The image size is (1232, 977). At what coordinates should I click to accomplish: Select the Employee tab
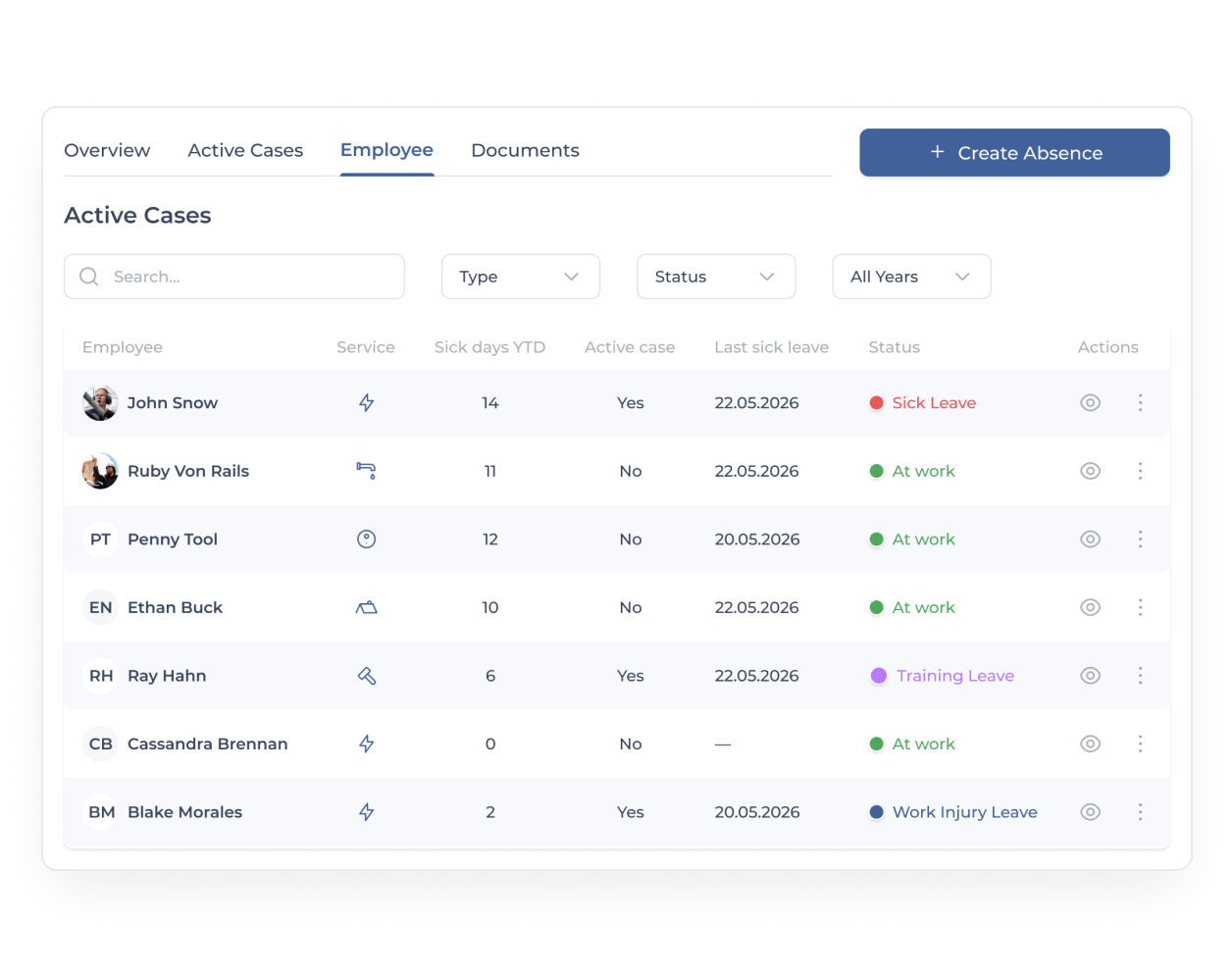coord(386,150)
